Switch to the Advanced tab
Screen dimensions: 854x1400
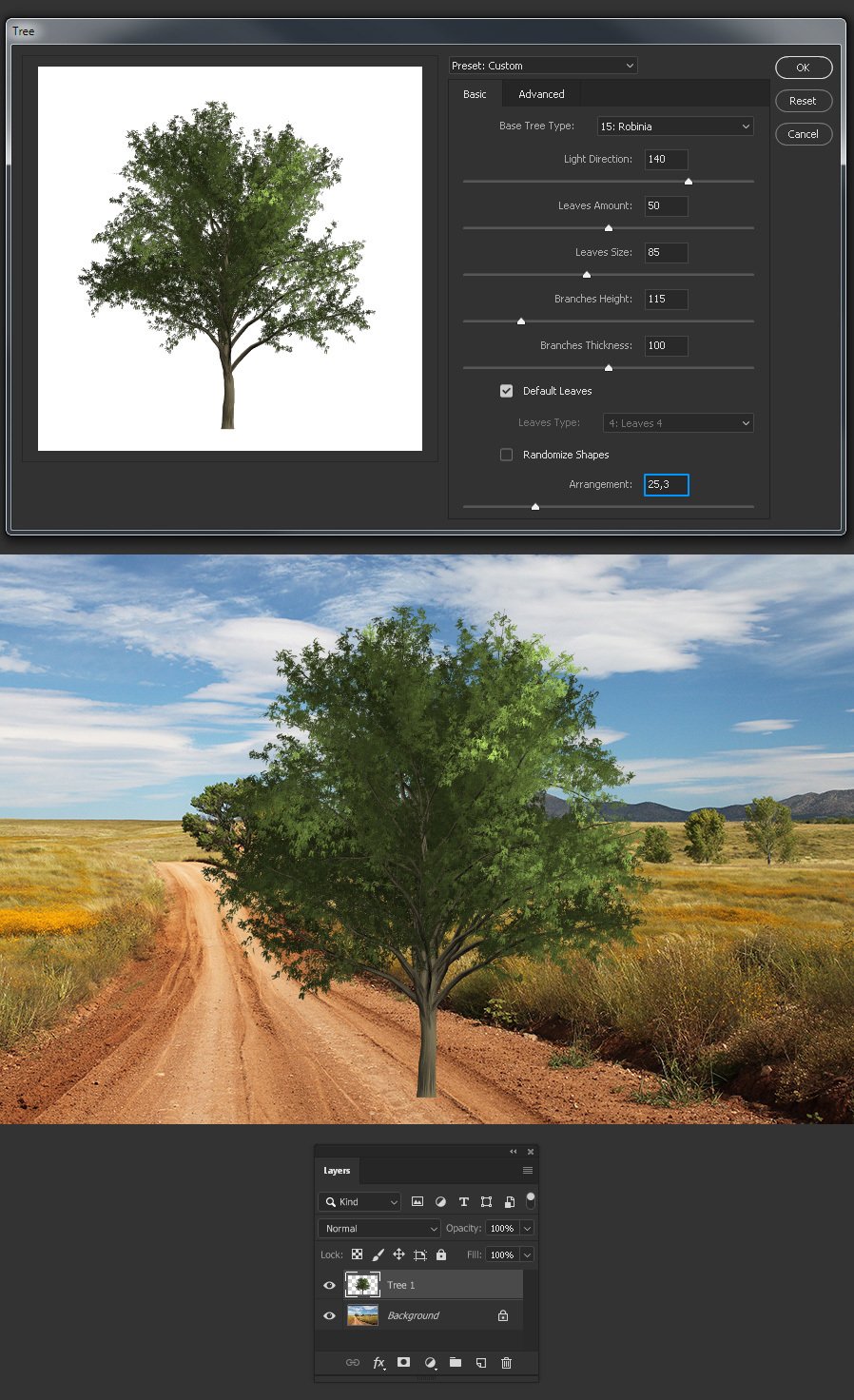pyautogui.click(x=541, y=94)
